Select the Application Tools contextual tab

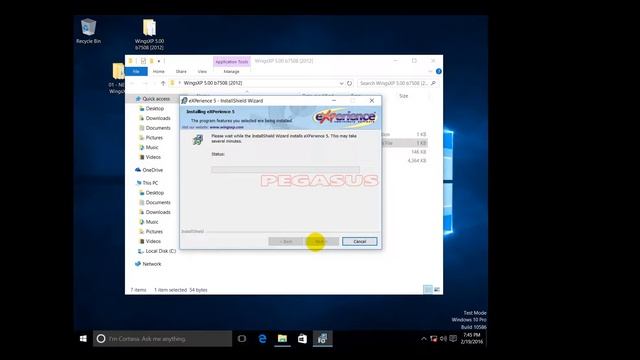[231, 62]
